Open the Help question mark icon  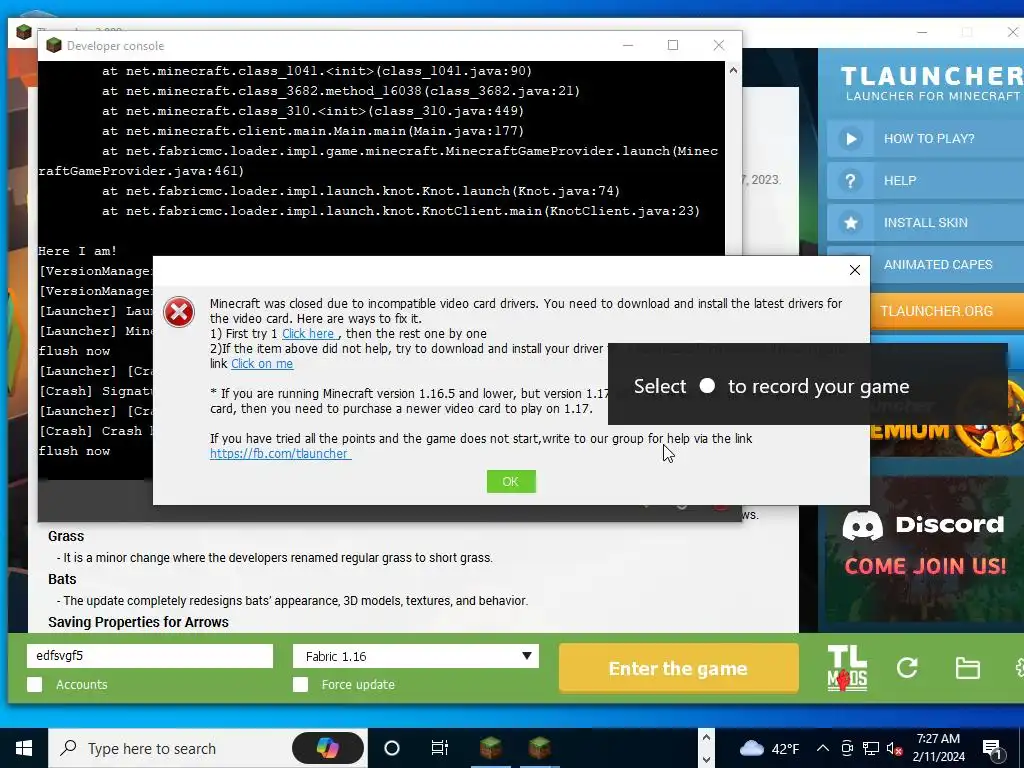(x=850, y=181)
